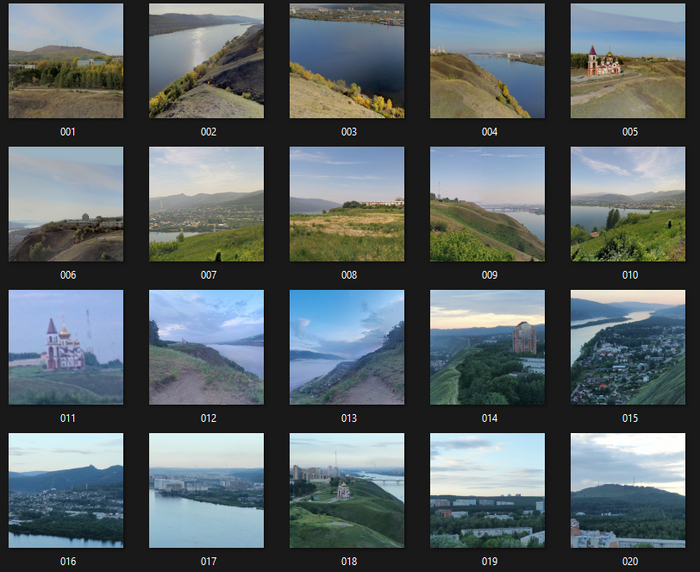
Task: Select thumbnail image 011
Action: [66, 347]
